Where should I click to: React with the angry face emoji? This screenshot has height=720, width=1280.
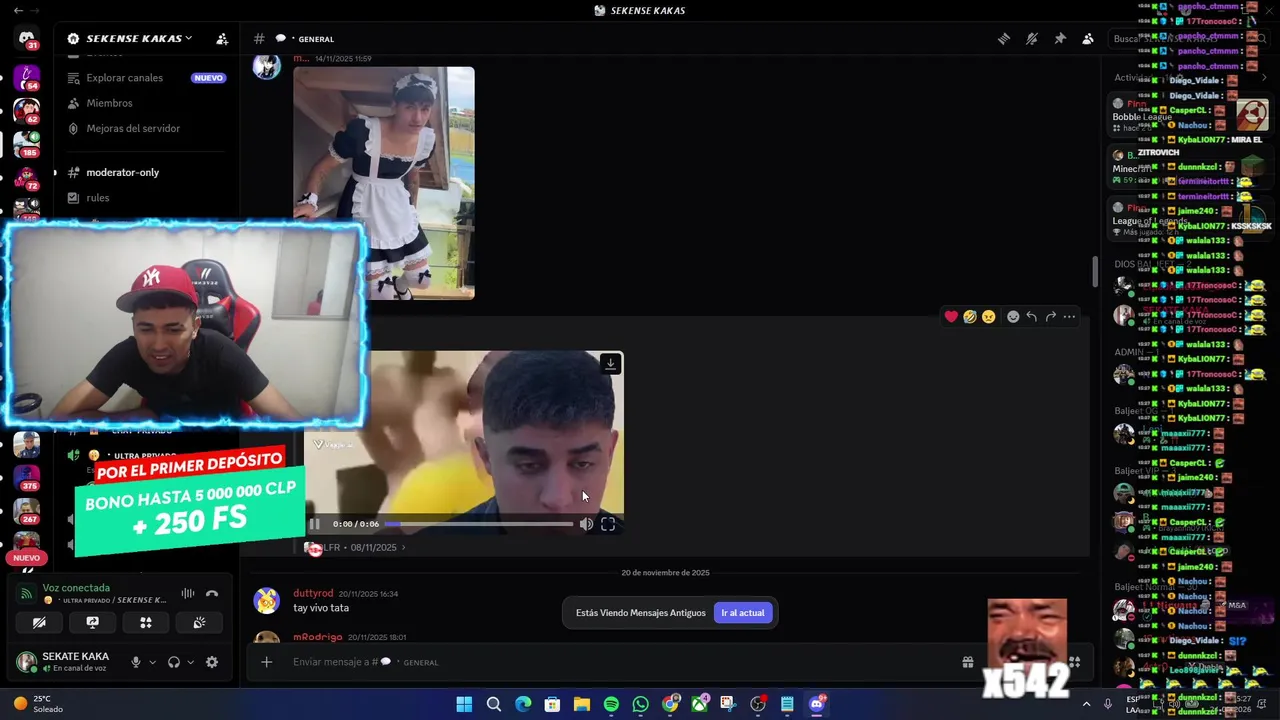(989, 316)
